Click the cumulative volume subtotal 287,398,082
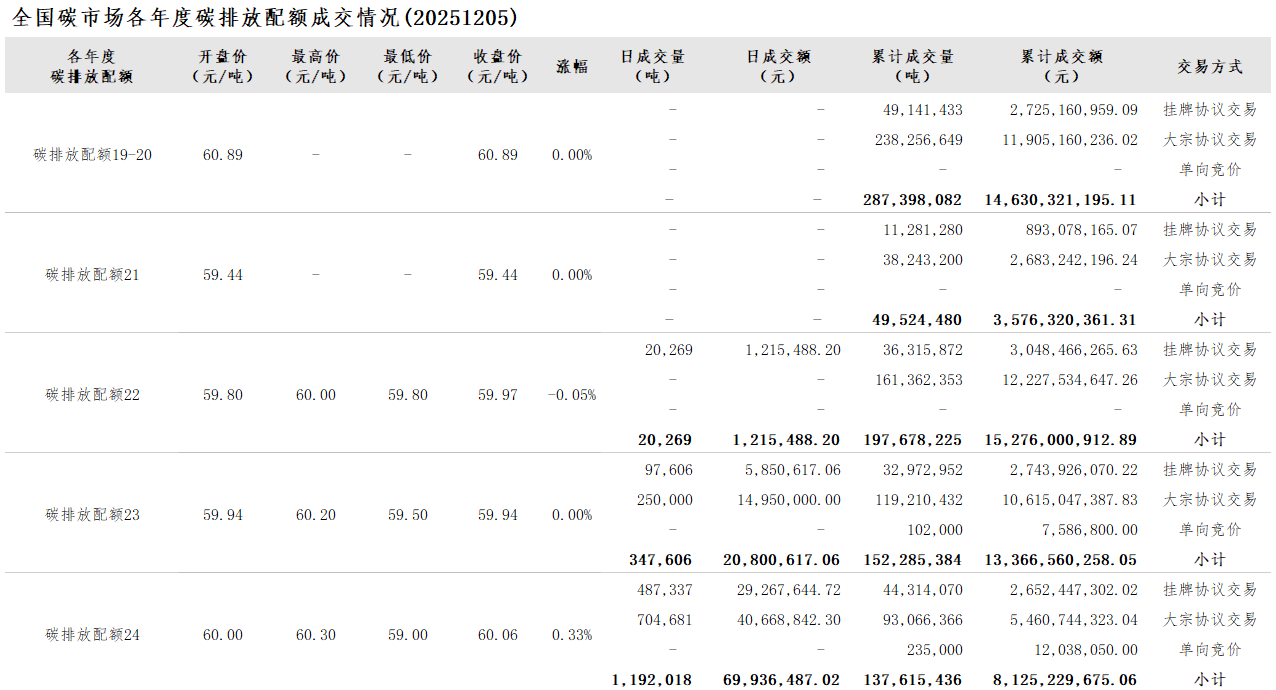This screenshot has height=690, width=1276. pos(912,200)
